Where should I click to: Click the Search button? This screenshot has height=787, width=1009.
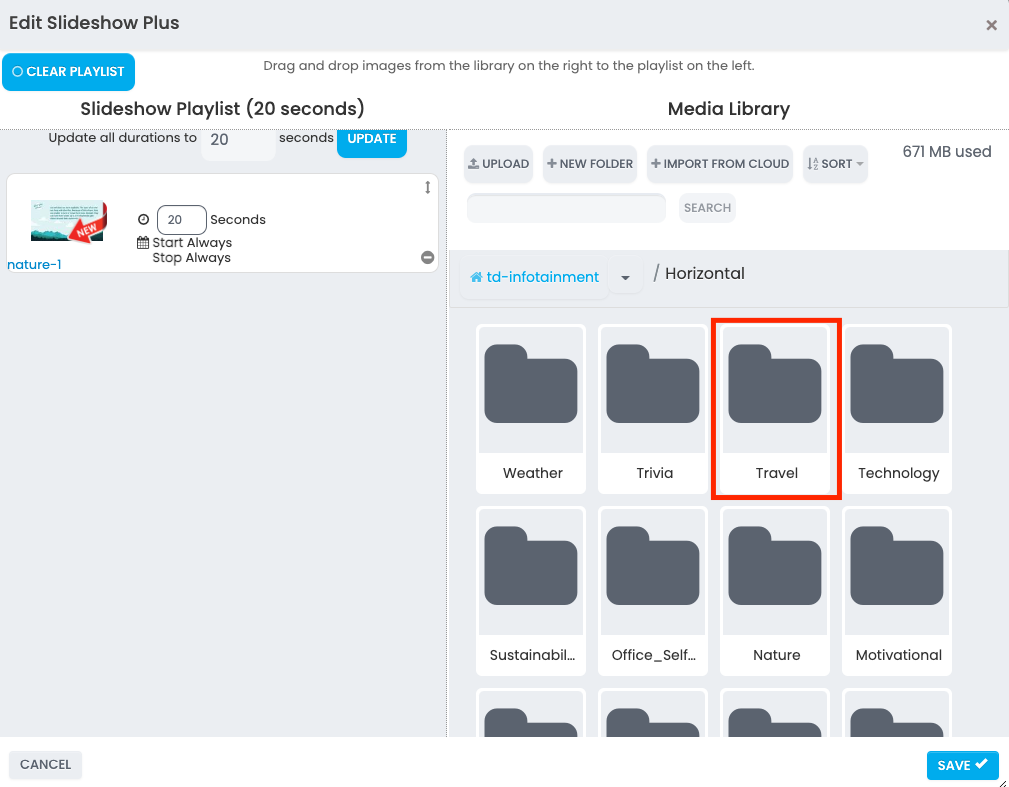707,208
